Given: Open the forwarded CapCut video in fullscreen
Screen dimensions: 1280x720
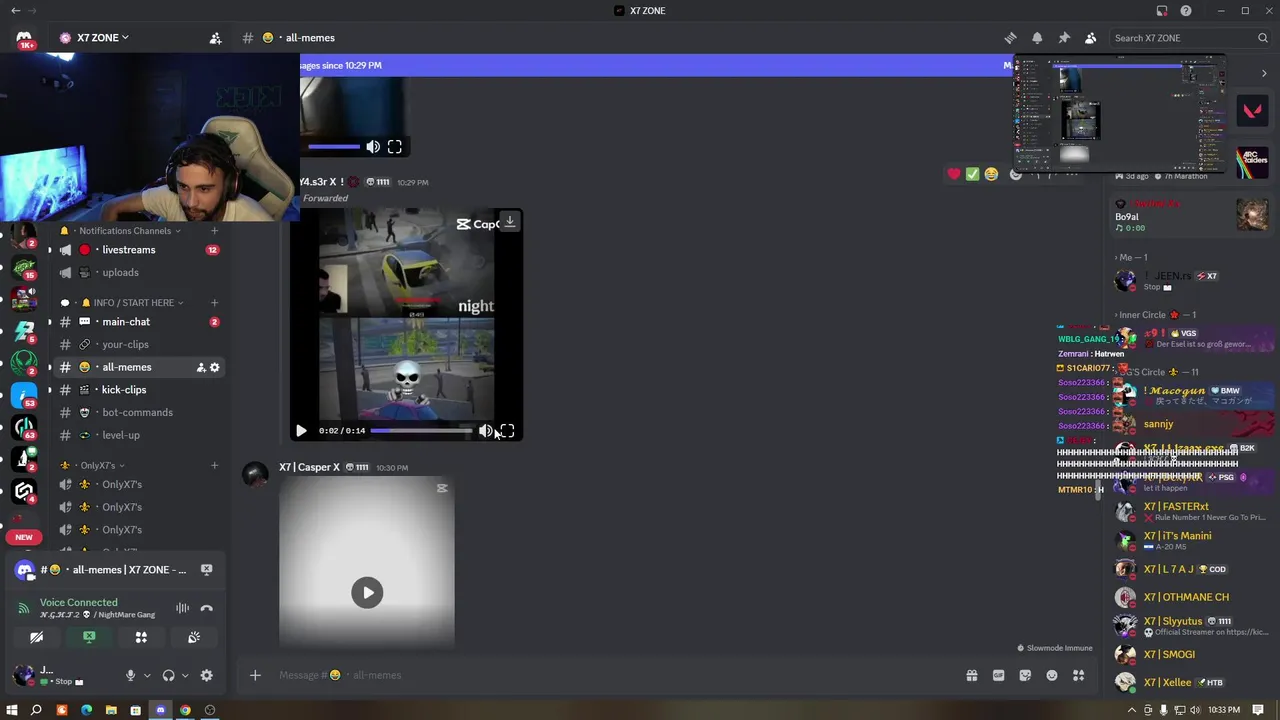Looking at the screenshot, I should 507,431.
